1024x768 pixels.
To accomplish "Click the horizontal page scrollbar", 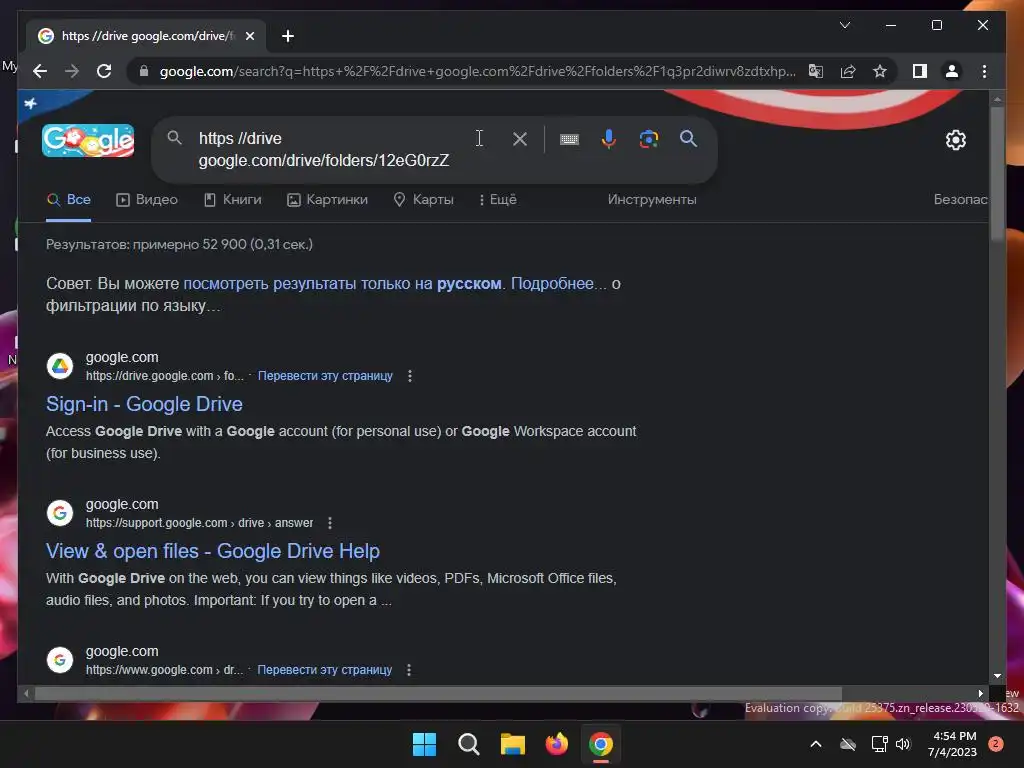I will [x=438, y=694].
